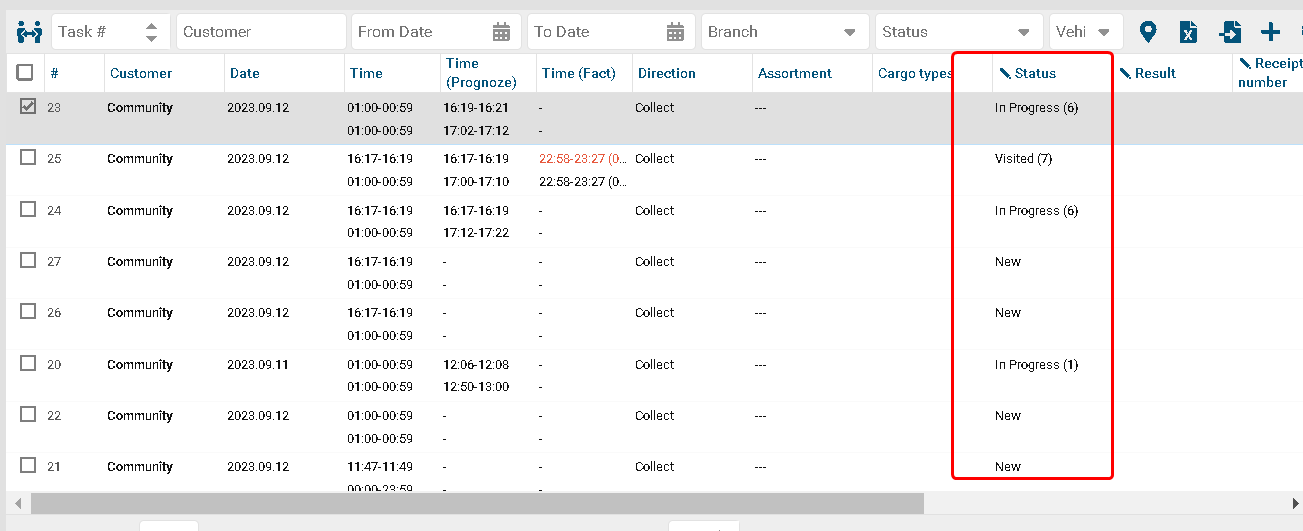Click the Customer search input field
This screenshot has height=531, width=1303.
pyautogui.click(x=261, y=32)
